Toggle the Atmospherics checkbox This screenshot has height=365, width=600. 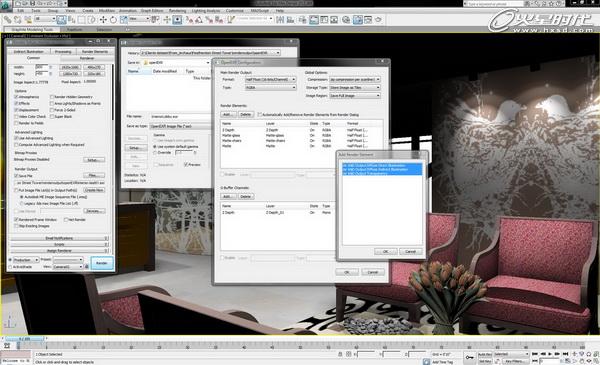[x=16, y=97]
